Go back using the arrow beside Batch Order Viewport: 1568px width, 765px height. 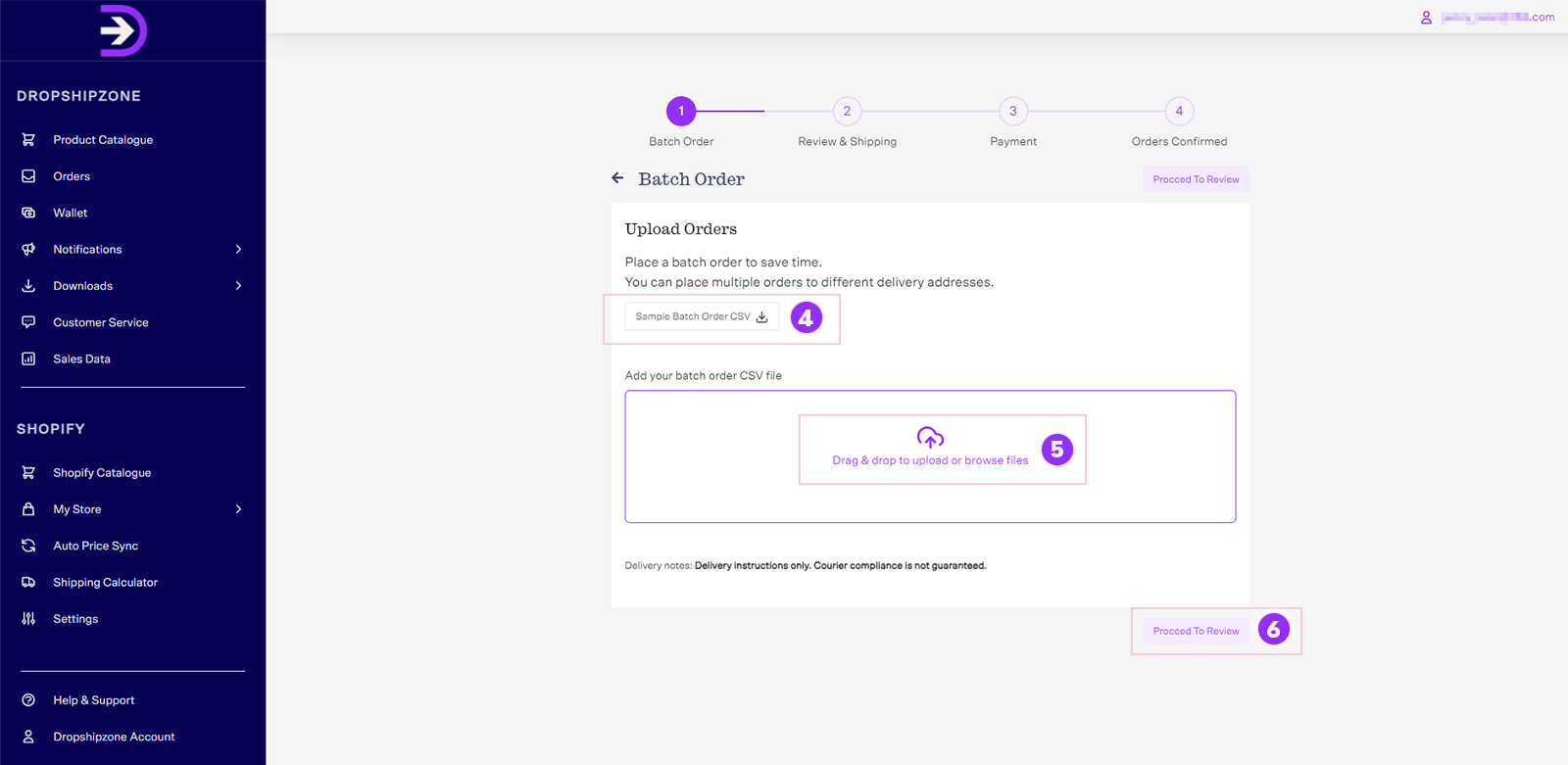(x=617, y=178)
